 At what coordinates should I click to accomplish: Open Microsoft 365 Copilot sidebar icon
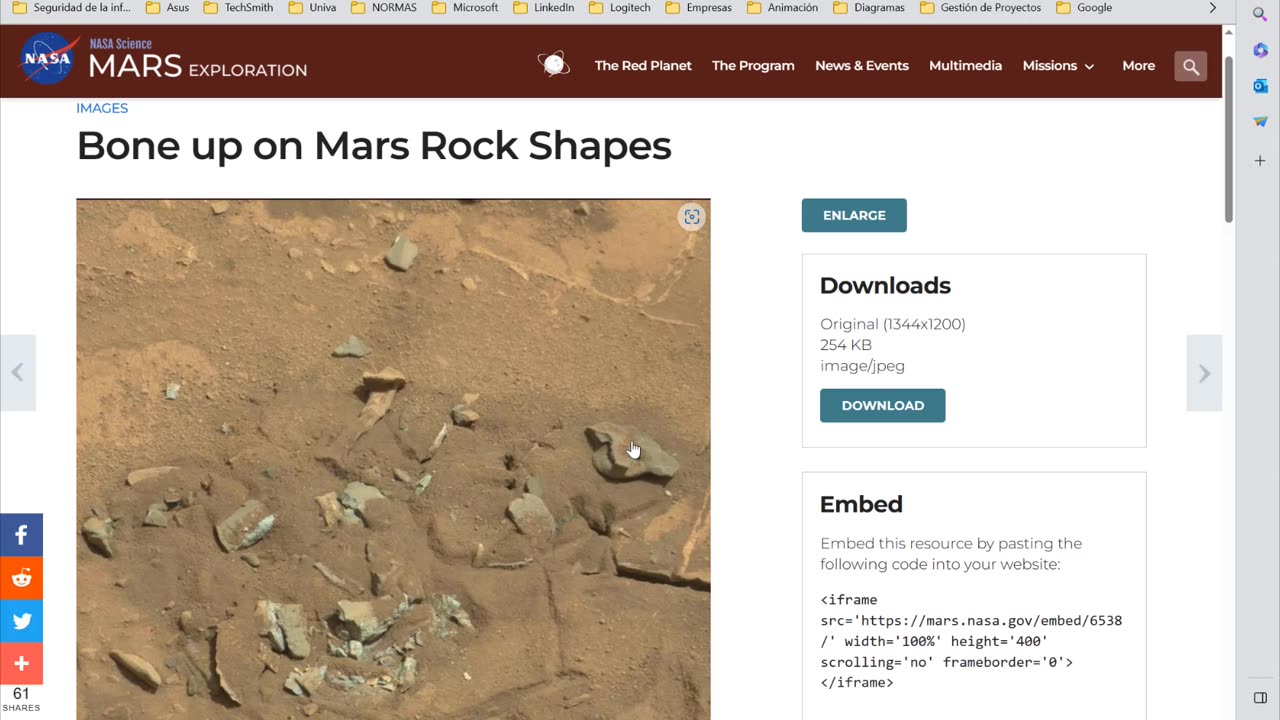pos(1260,50)
